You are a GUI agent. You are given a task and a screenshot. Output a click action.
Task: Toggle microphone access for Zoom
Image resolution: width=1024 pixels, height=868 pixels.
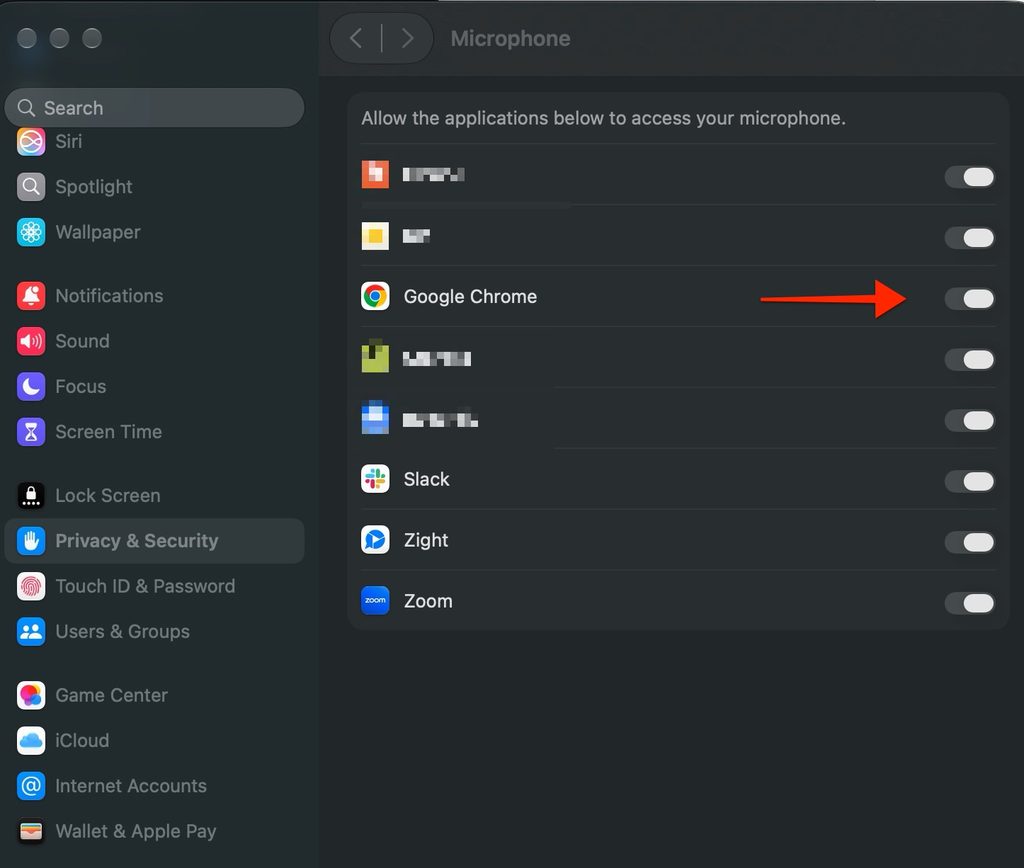pos(970,603)
